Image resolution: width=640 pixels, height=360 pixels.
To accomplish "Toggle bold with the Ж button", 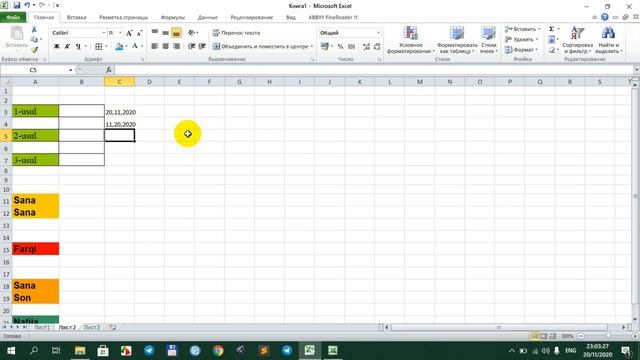I will [57, 47].
